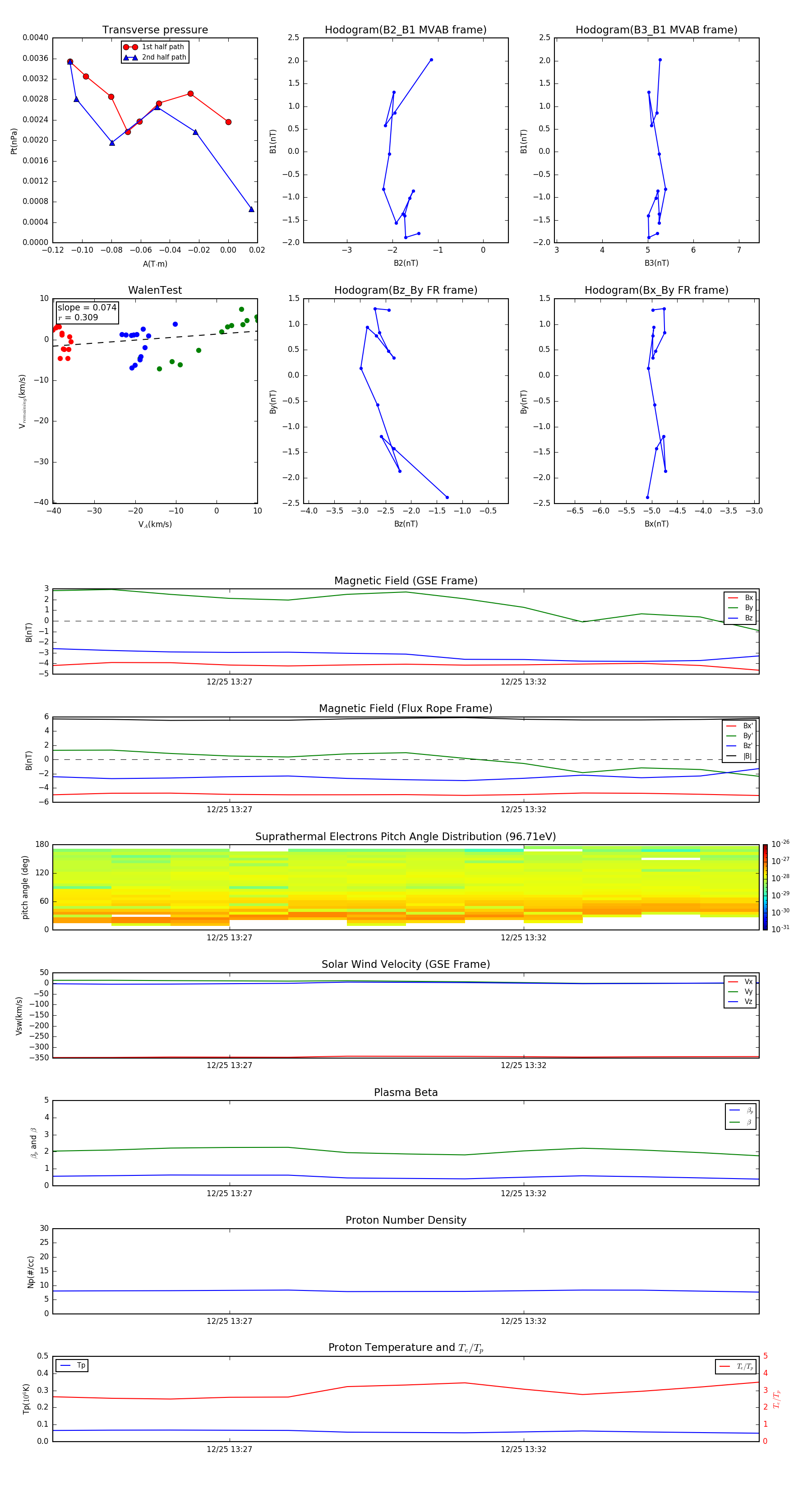Select the Te/Tp legend entry

[736, 1366]
